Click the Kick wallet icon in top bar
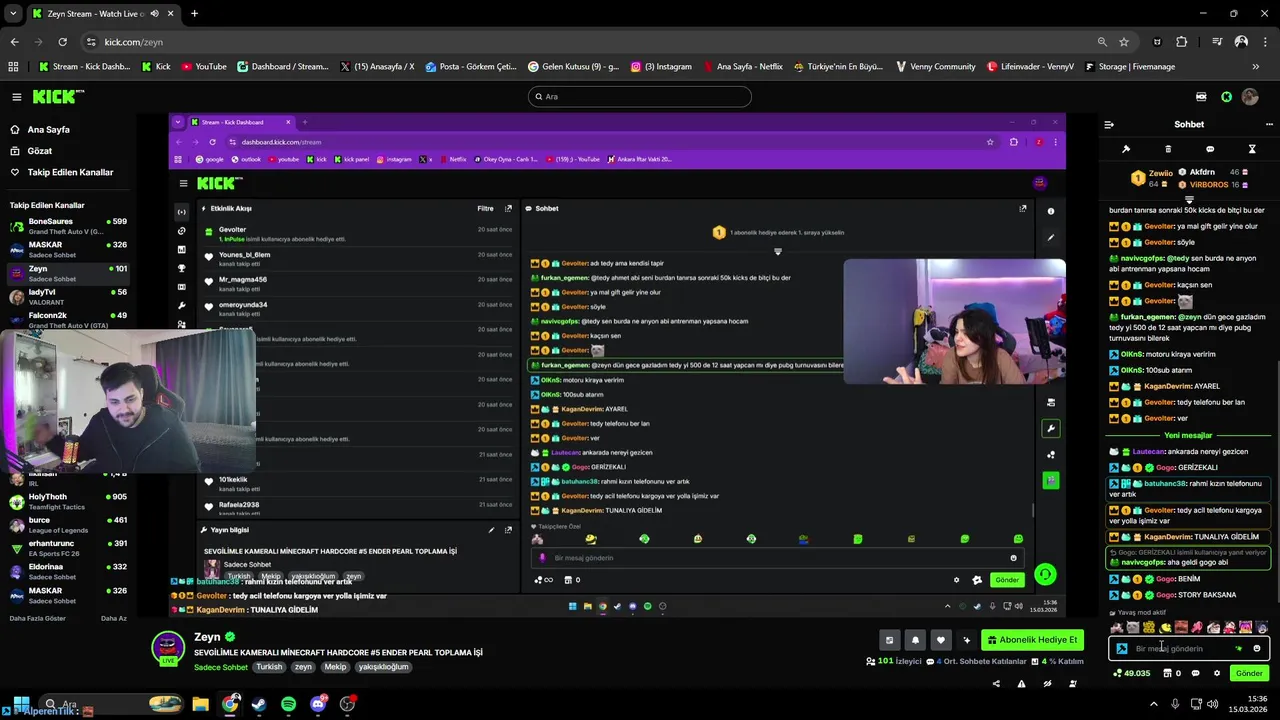 pyautogui.click(x=1201, y=97)
